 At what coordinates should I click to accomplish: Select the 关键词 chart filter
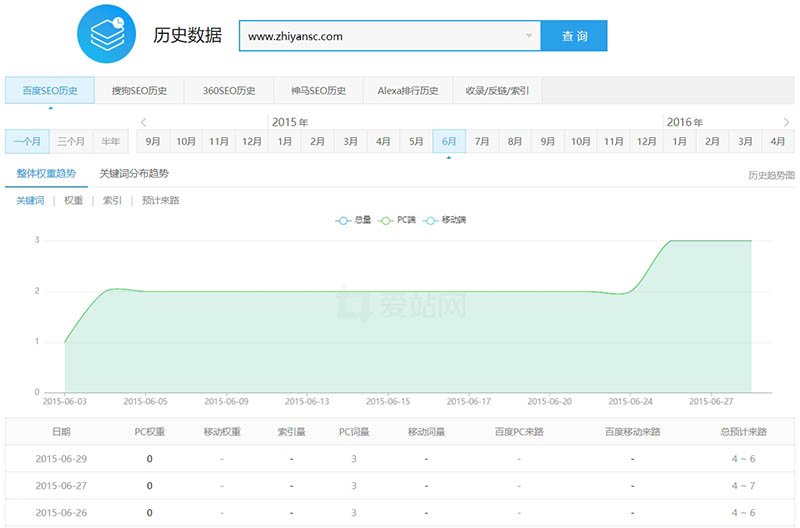[30, 200]
